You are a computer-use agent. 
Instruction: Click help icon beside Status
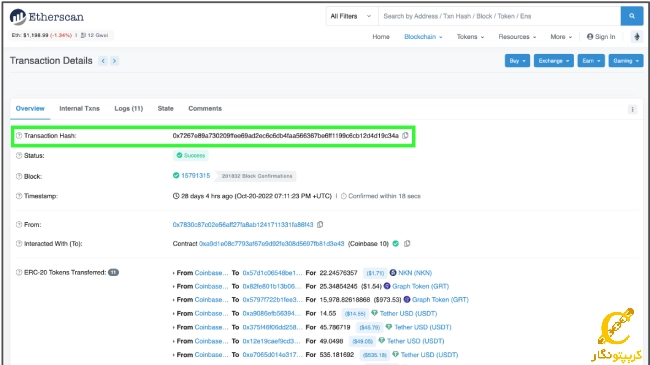[x=19, y=156]
